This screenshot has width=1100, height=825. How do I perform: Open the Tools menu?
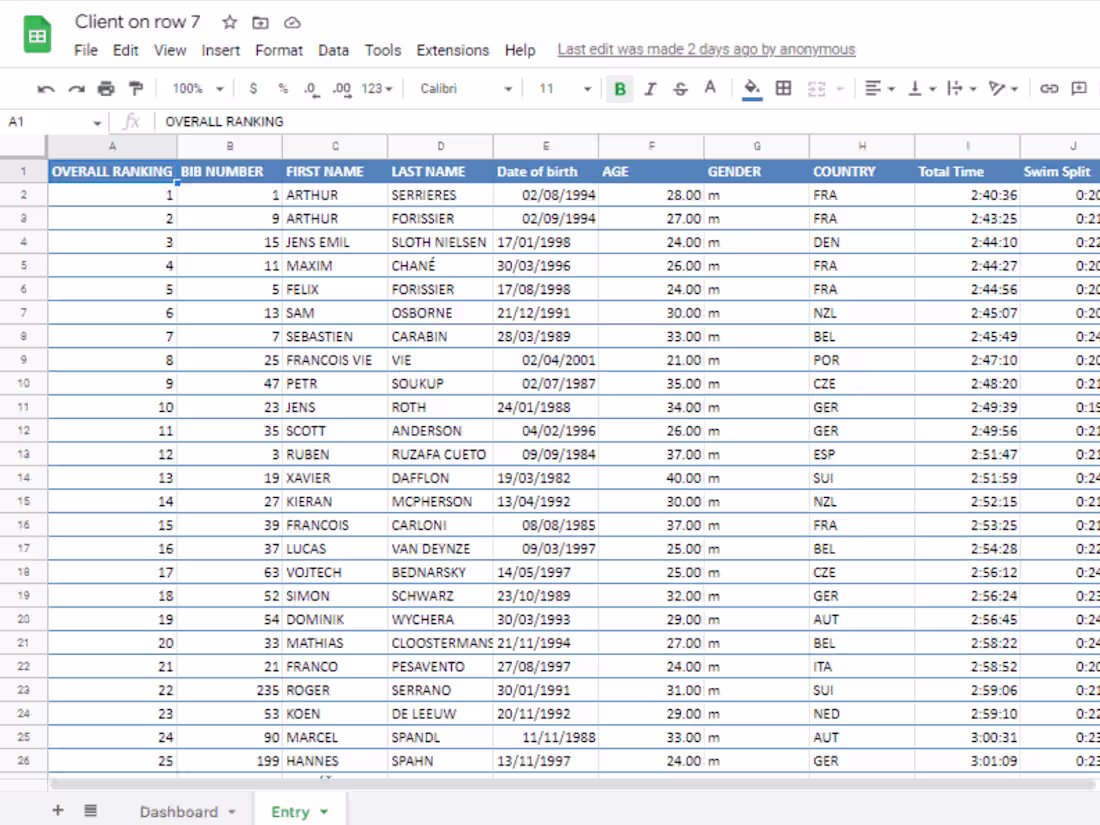(383, 51)
